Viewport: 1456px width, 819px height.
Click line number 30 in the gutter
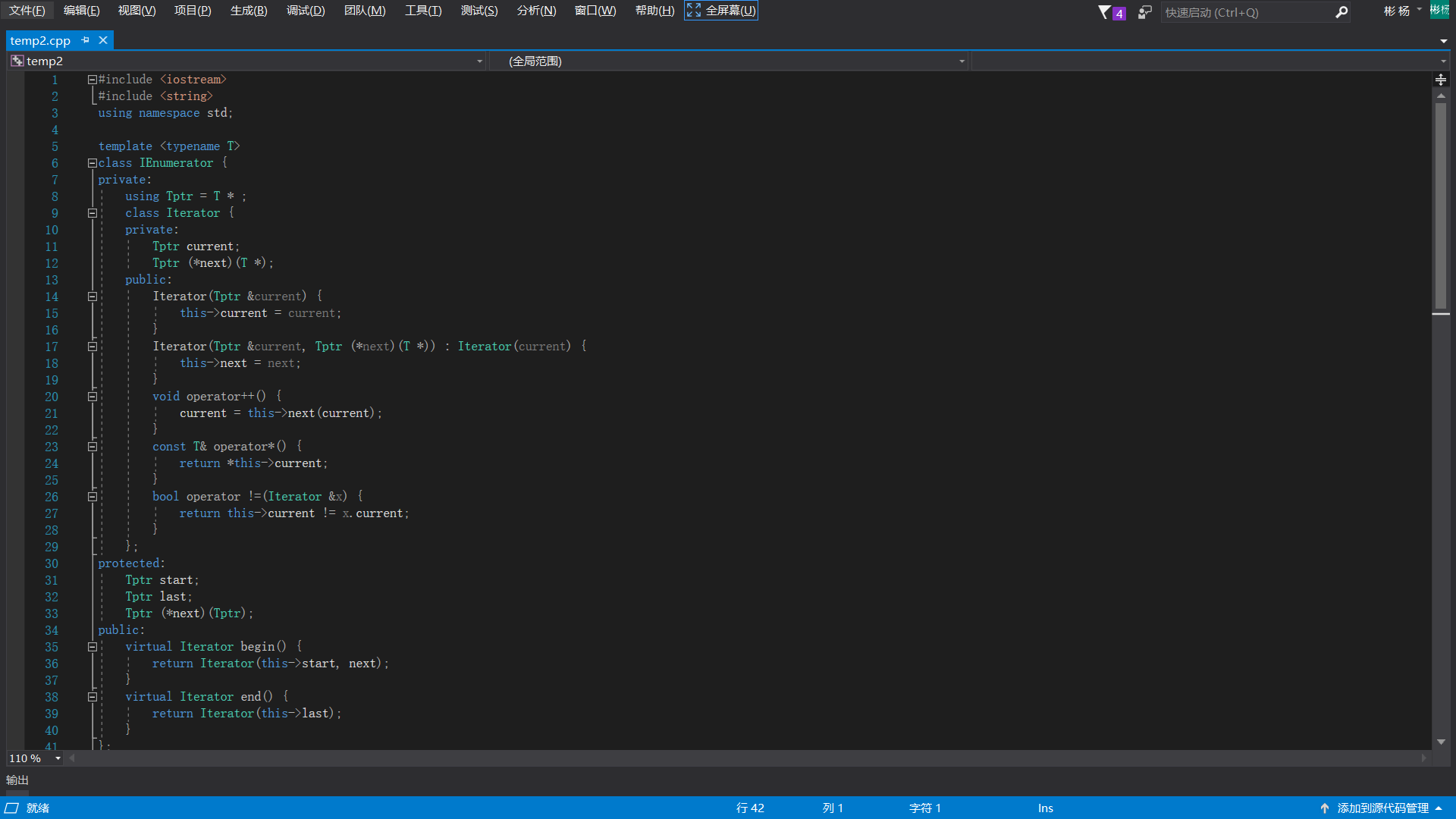[x=51, y=563]
